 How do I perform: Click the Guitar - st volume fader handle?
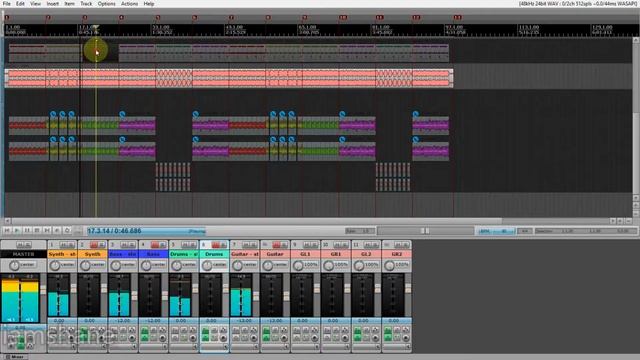(x=256, y=296)
